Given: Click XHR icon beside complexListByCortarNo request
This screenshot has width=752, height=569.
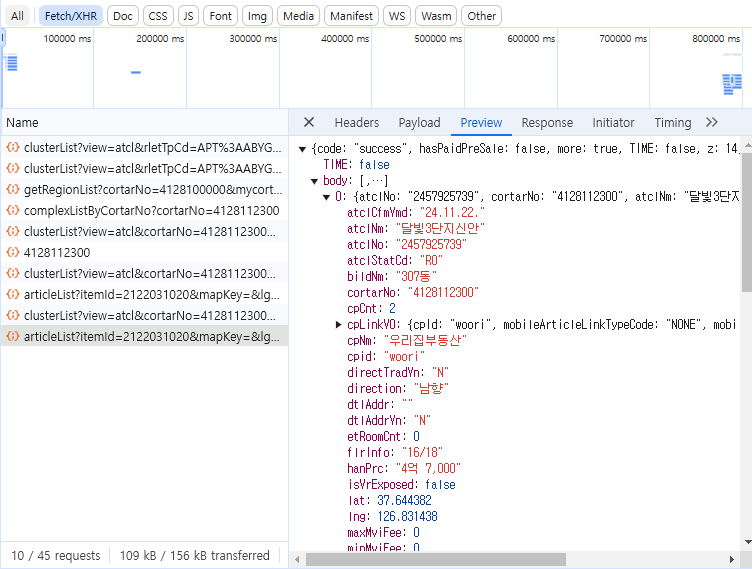Looking at the screenshot, I should tap(12, 211).
